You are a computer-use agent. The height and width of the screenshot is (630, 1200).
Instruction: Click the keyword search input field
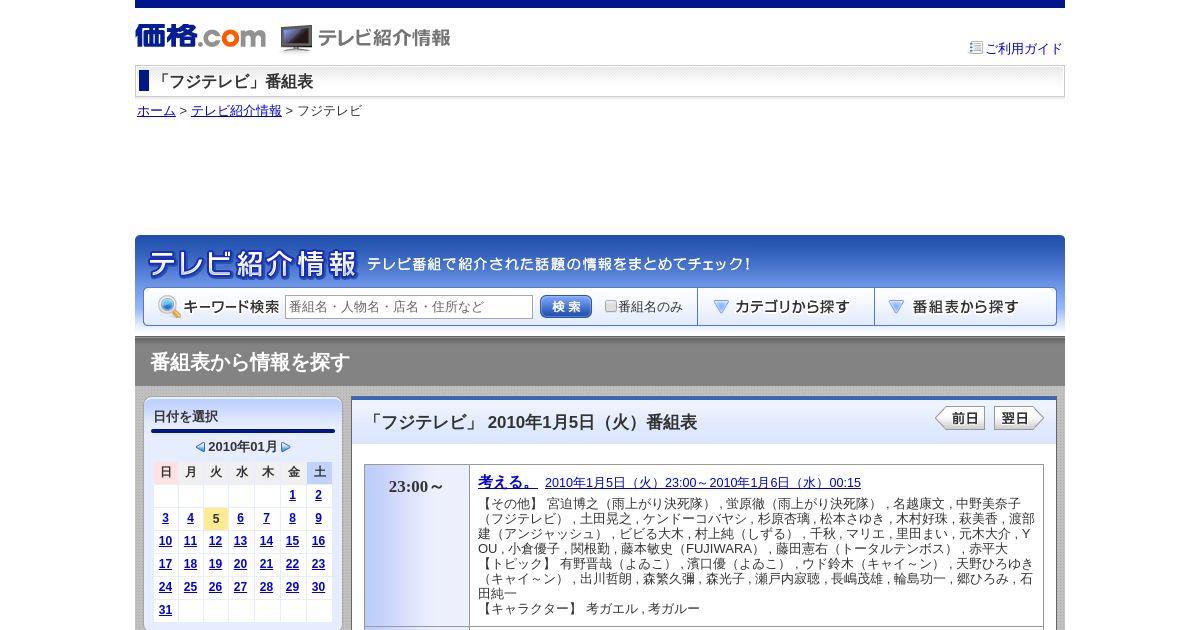point(409,307)
